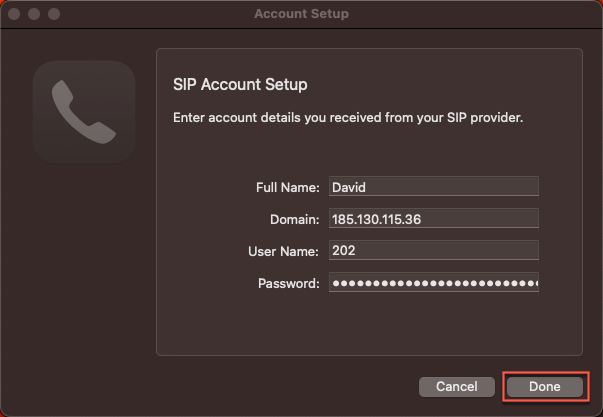Click the "Password:" label
The height and width of the screenshot is (417, 603).
[288, 283]
